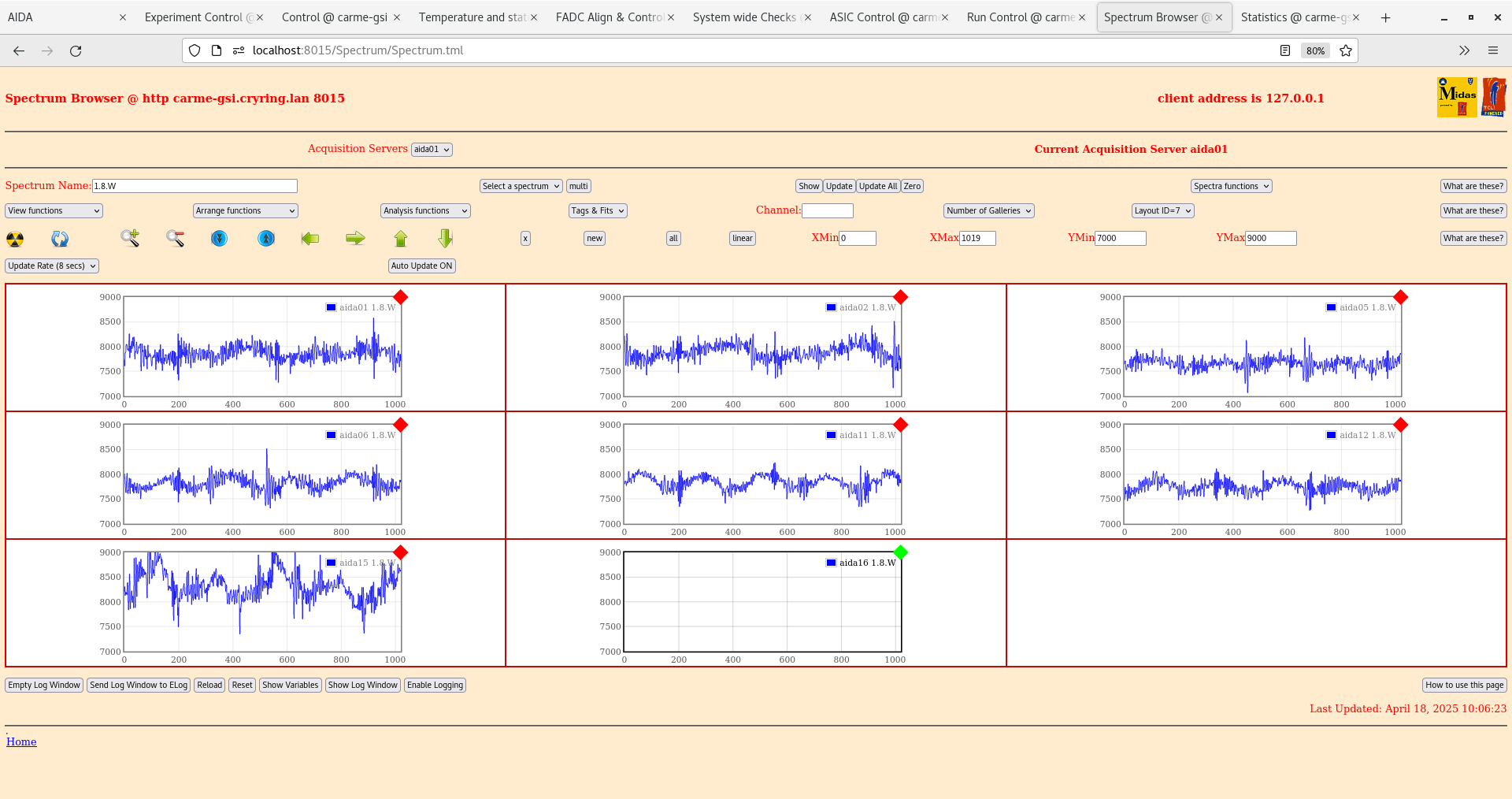1512x799 pixels.
Task: Click the green left arrow icon
Action: tap(310, 238)
